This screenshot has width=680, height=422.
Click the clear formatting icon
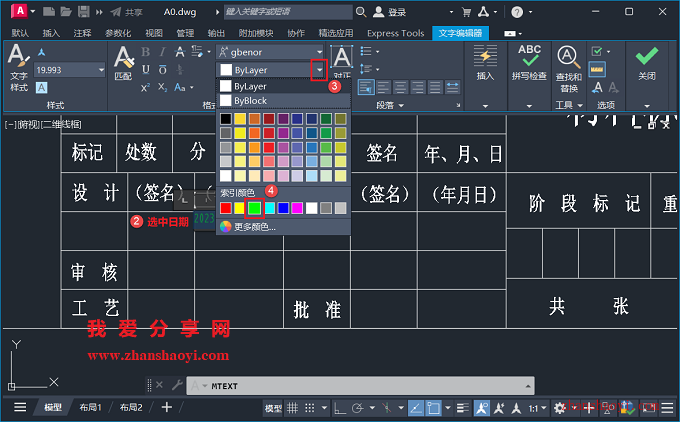click(197, 52)
